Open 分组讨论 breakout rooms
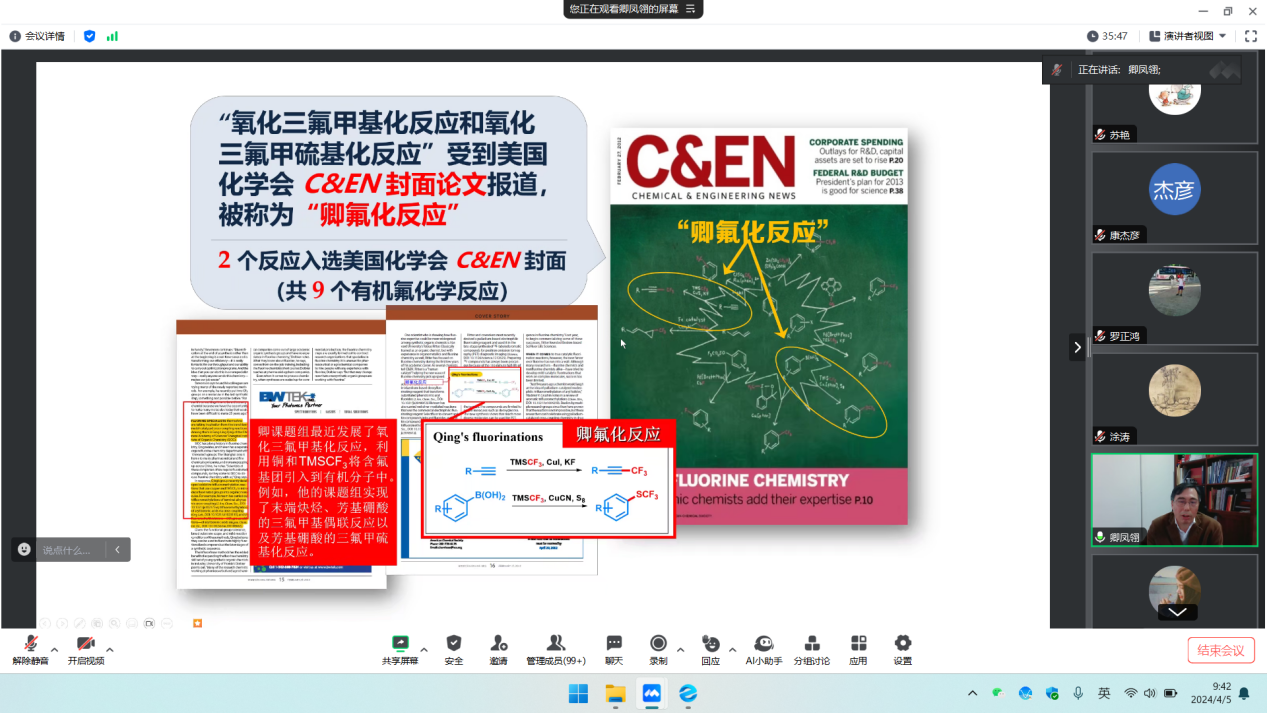The width and height of the screenshot is (1267, 713). tap(811, 648)
